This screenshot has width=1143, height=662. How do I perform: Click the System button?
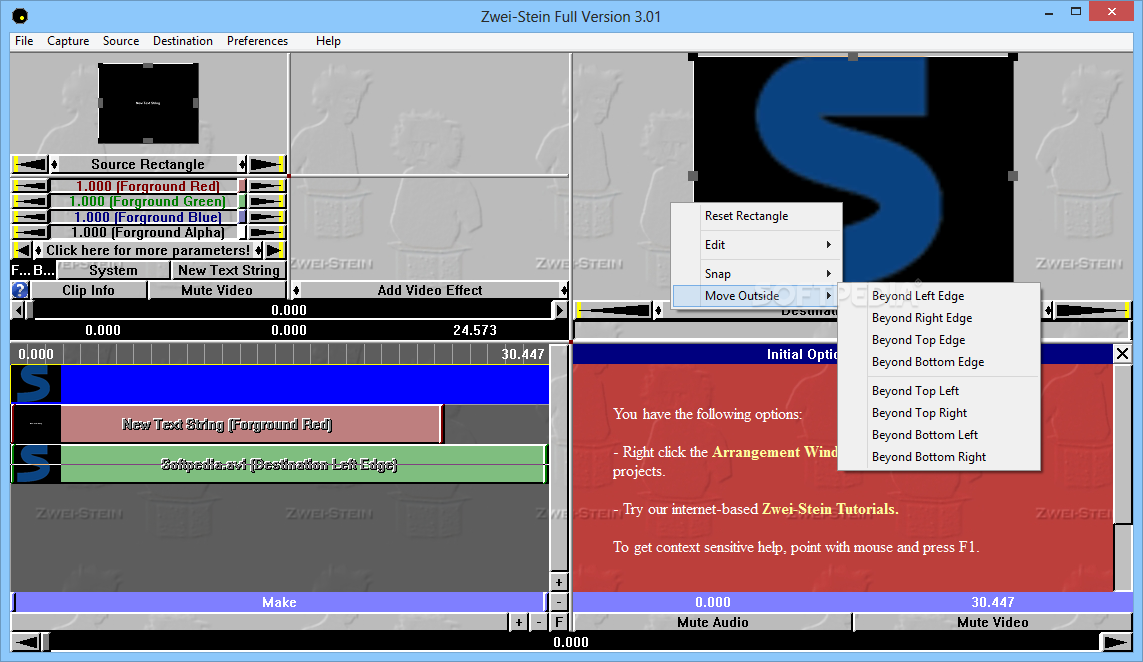[x=113, y=270]
